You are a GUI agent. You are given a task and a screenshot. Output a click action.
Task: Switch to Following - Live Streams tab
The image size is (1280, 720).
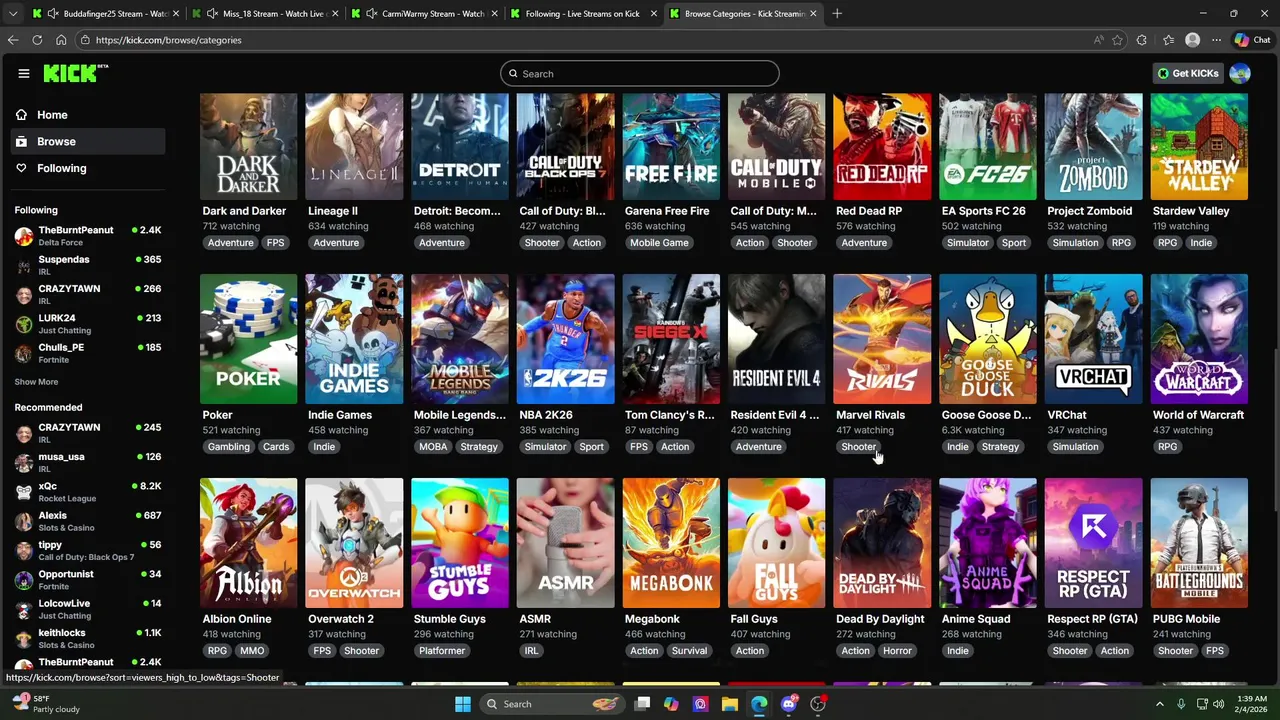coord(584,14)
